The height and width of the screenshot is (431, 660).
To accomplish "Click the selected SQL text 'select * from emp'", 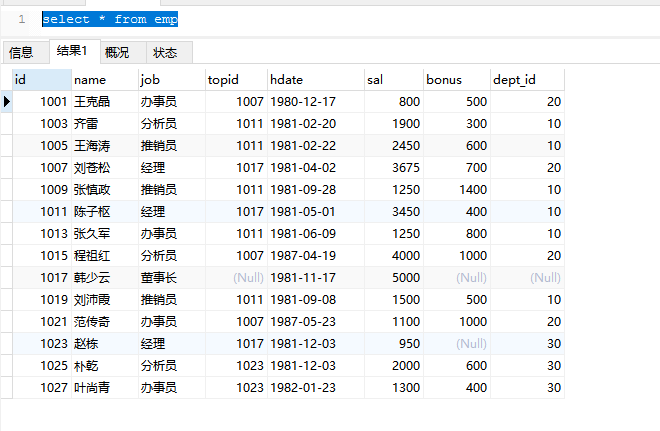I will click(110, 19).
